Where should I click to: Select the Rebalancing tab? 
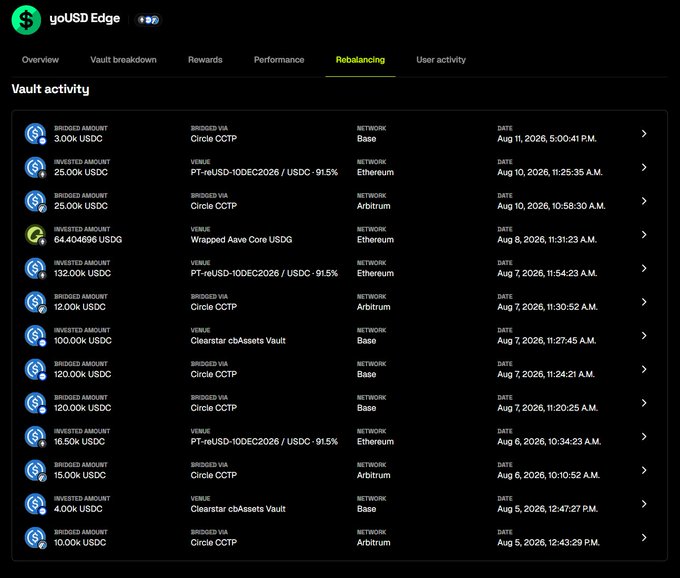(x=360, y=60)
